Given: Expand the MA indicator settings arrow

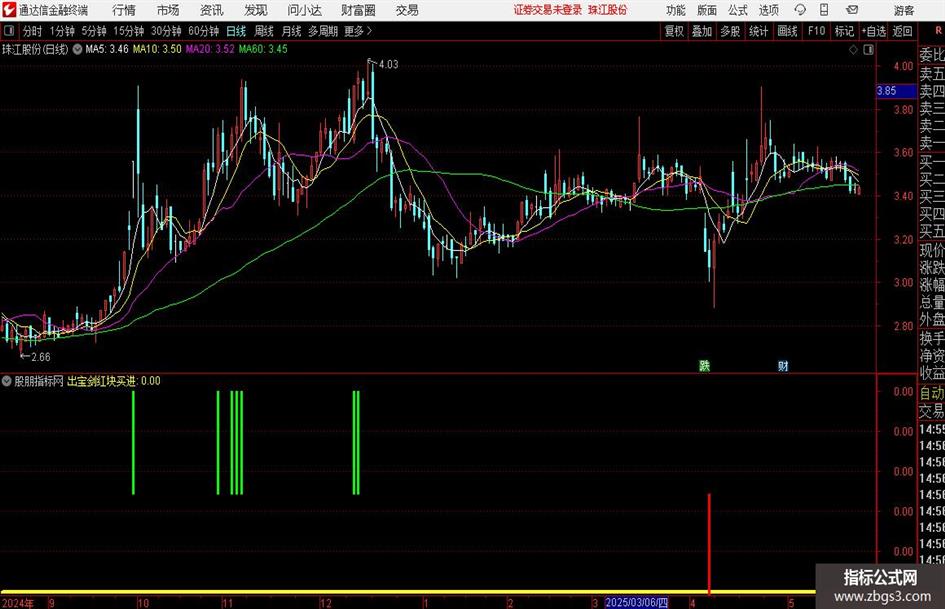Looking at the screenshot, I should tap(77, 49).
